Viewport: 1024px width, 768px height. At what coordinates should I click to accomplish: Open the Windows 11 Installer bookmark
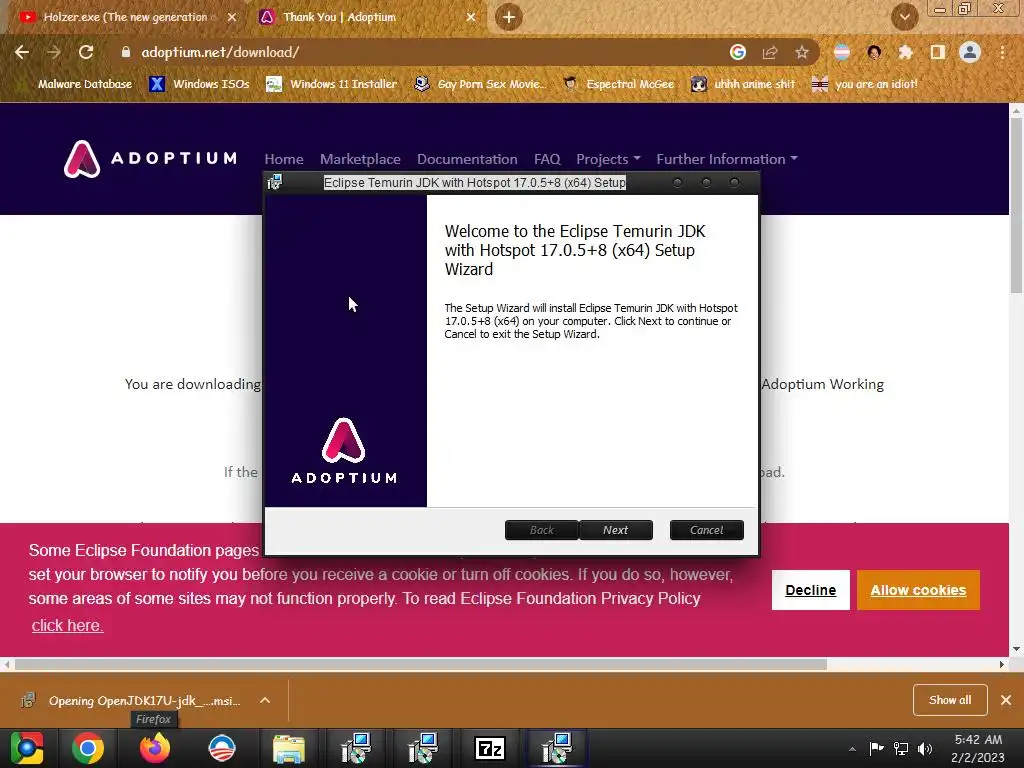pyautogui.click(x=332, y=84)
